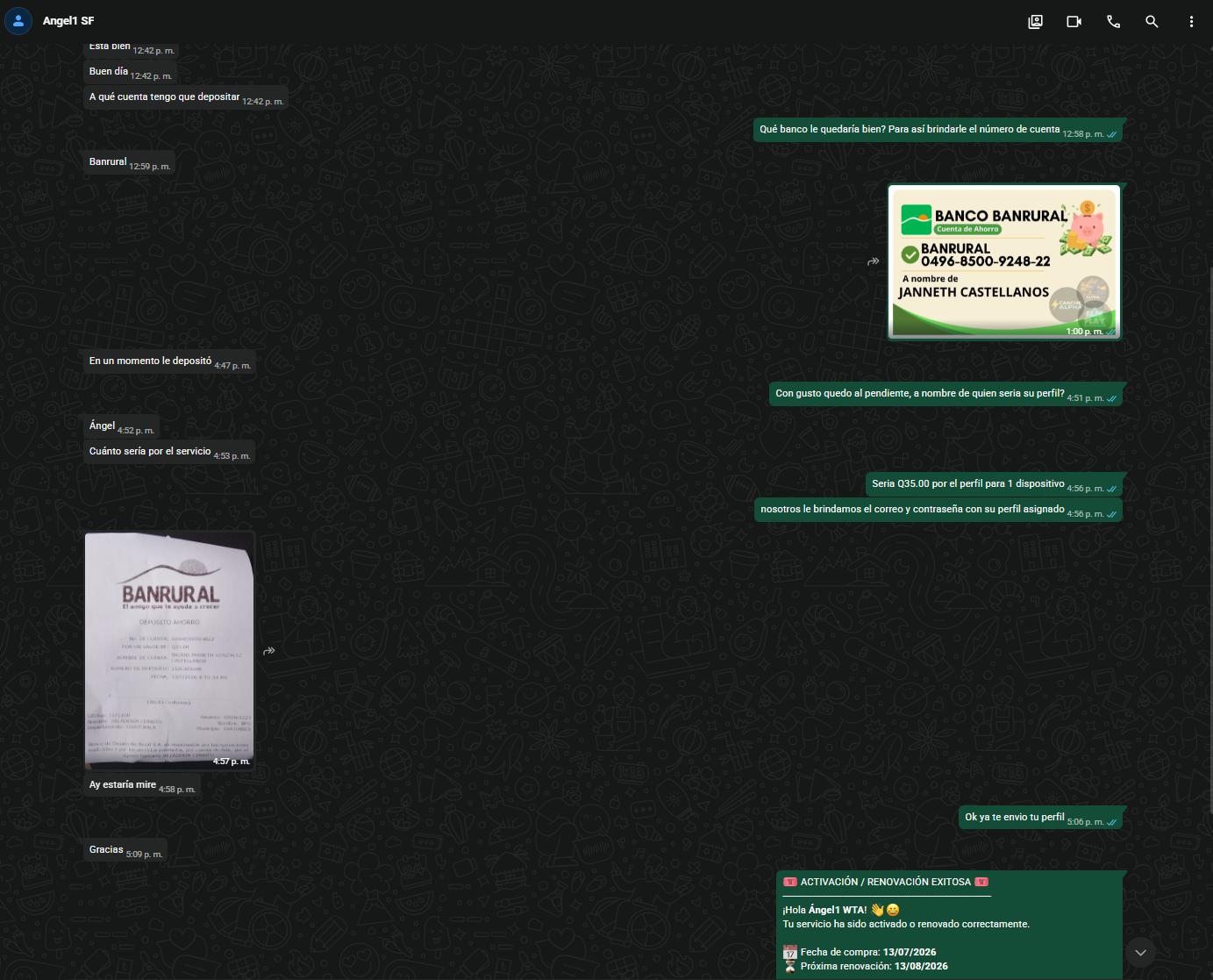Select the "Banrural" text message at 12:59
This screenshot has height=980, width=1213.
point(129,162)
